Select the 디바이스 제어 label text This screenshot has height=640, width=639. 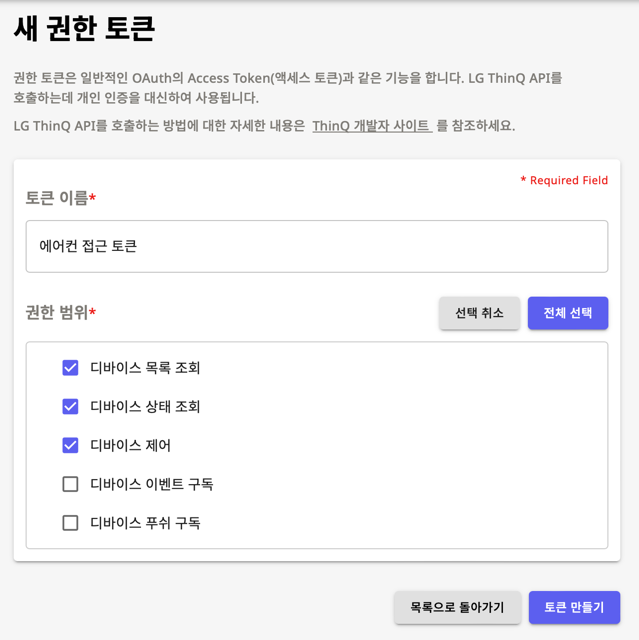tap(130, 445)
